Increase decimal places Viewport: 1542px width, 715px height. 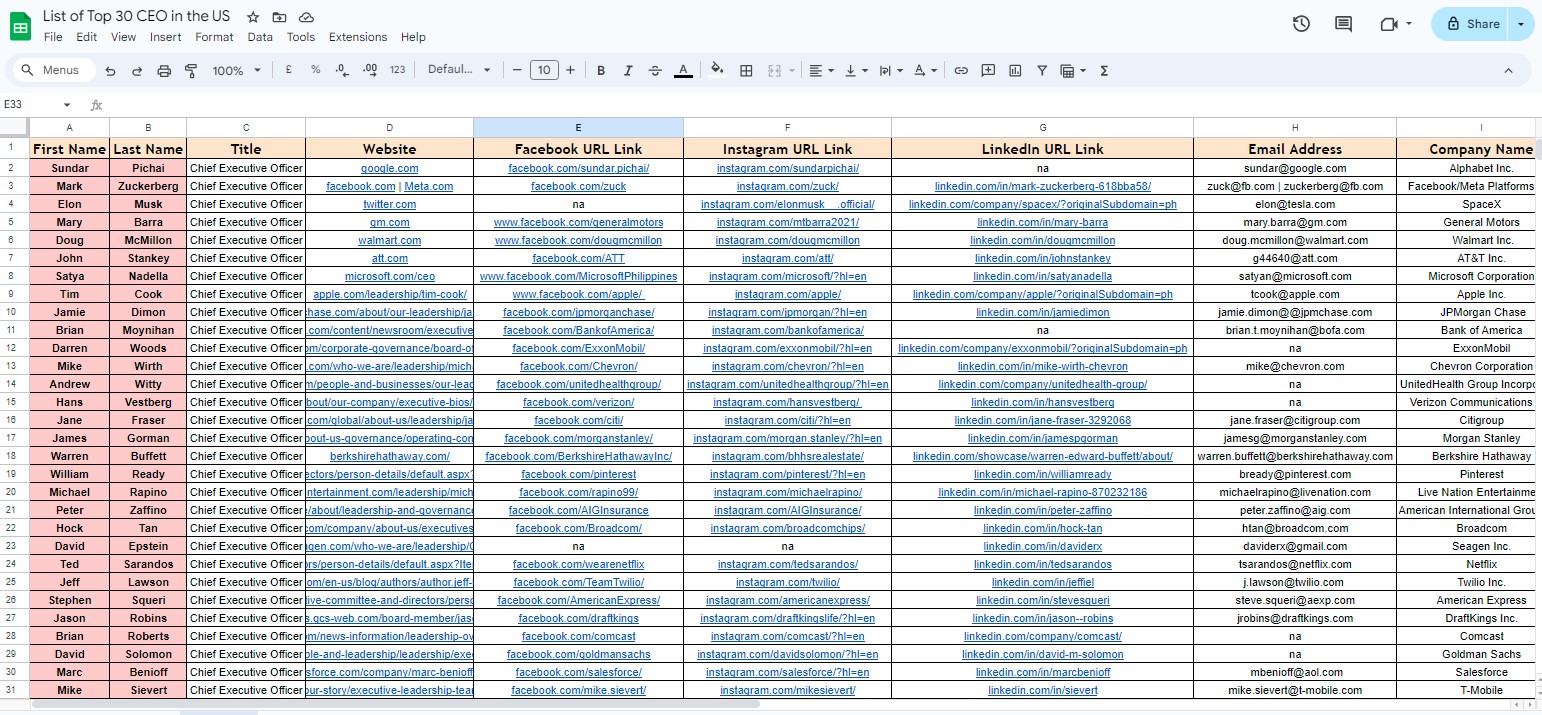370,70
